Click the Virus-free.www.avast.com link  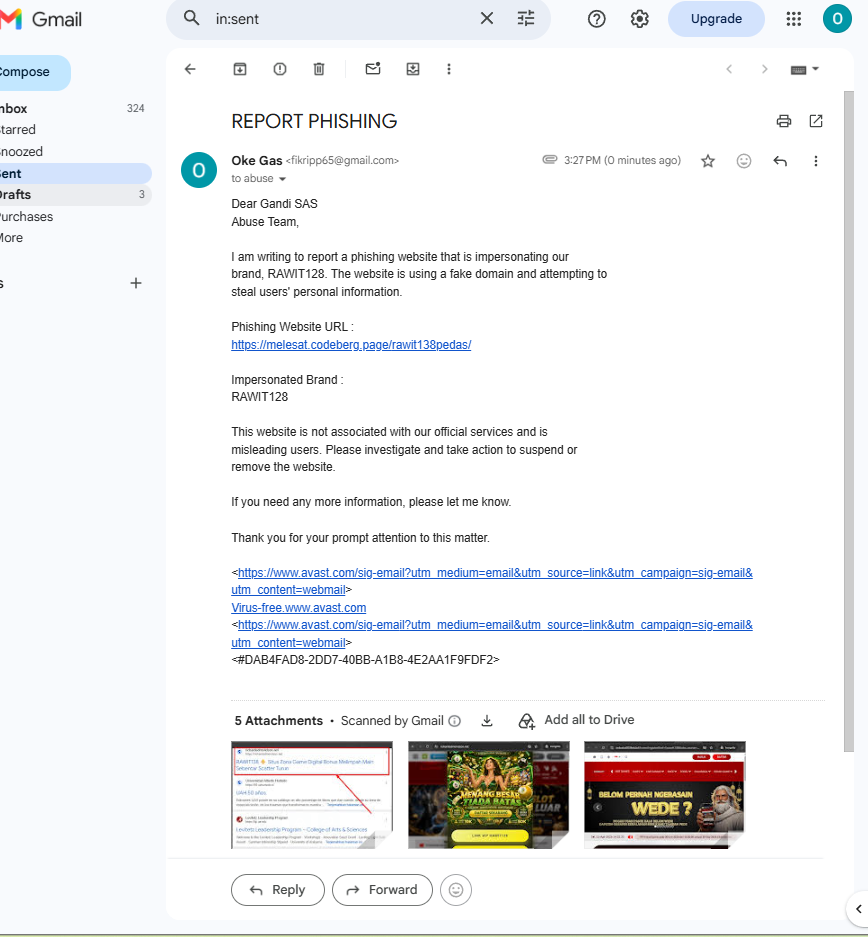click(299, 608)
